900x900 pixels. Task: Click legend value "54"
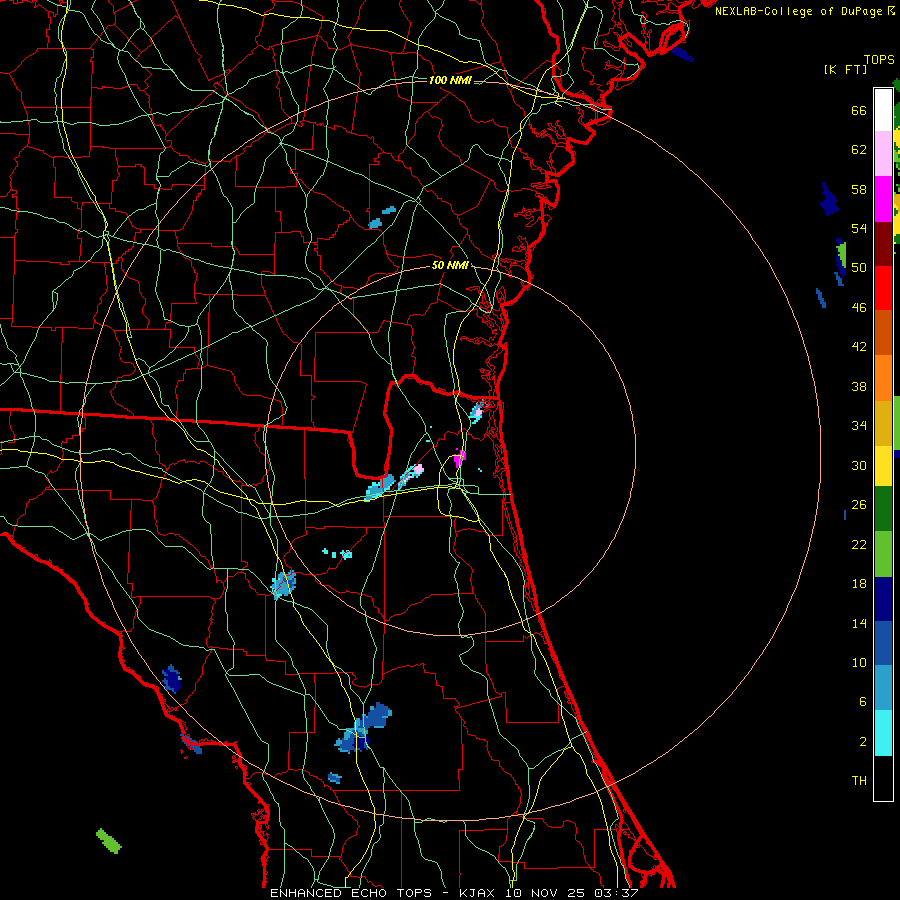tap(859, 228)
